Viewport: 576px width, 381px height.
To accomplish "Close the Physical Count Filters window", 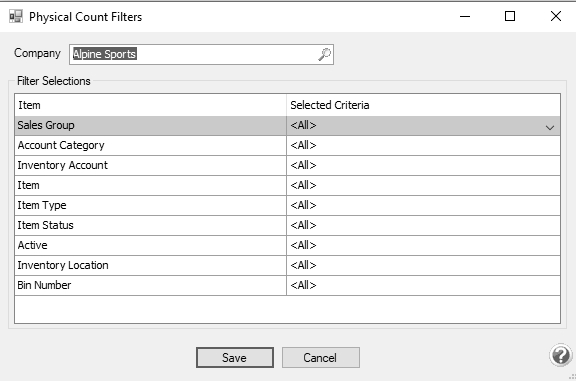I will click(556, 16).
